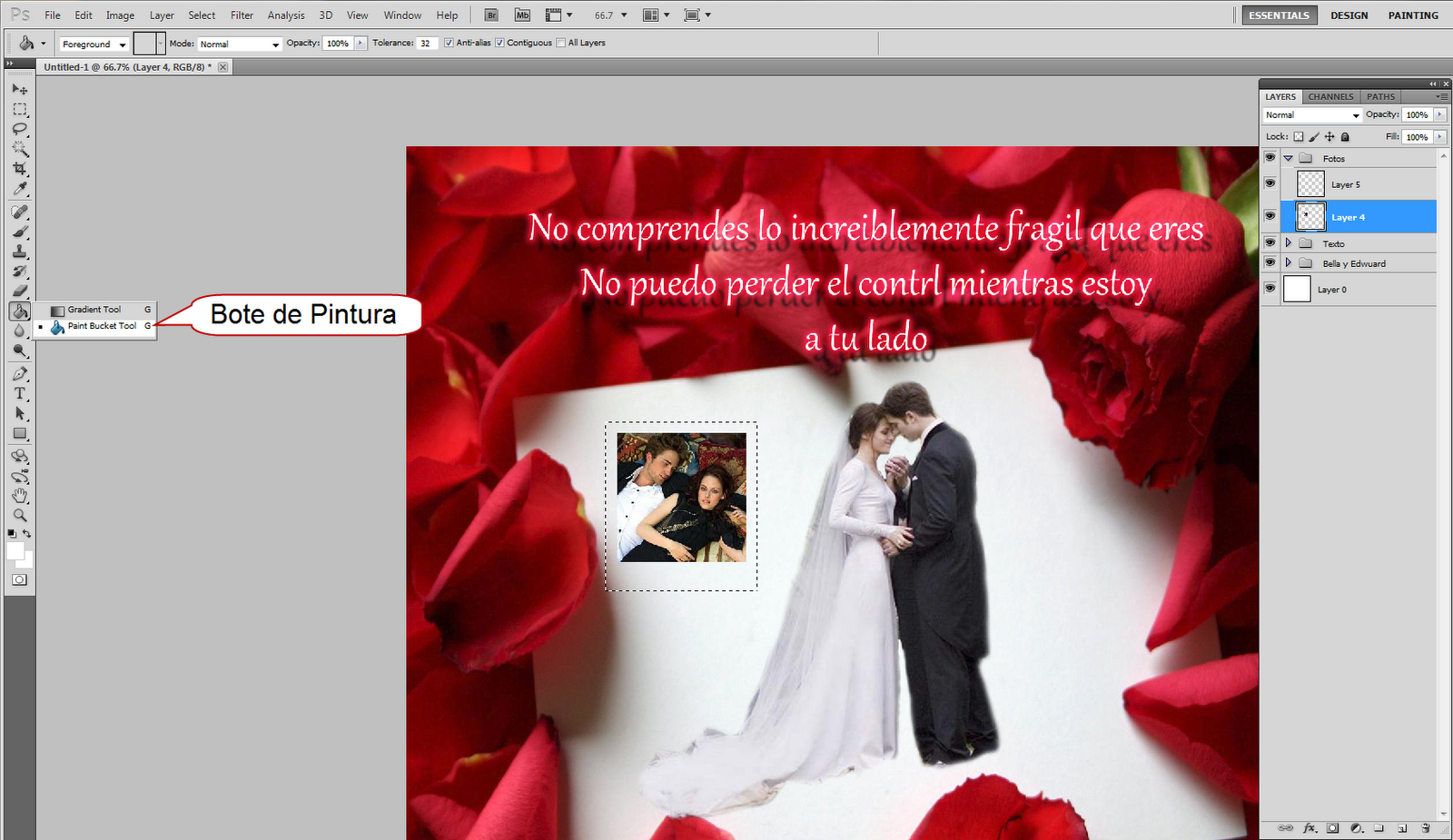Click the Paint Bucket tool in toolbar
The image size is (1453, 840).
19,311
